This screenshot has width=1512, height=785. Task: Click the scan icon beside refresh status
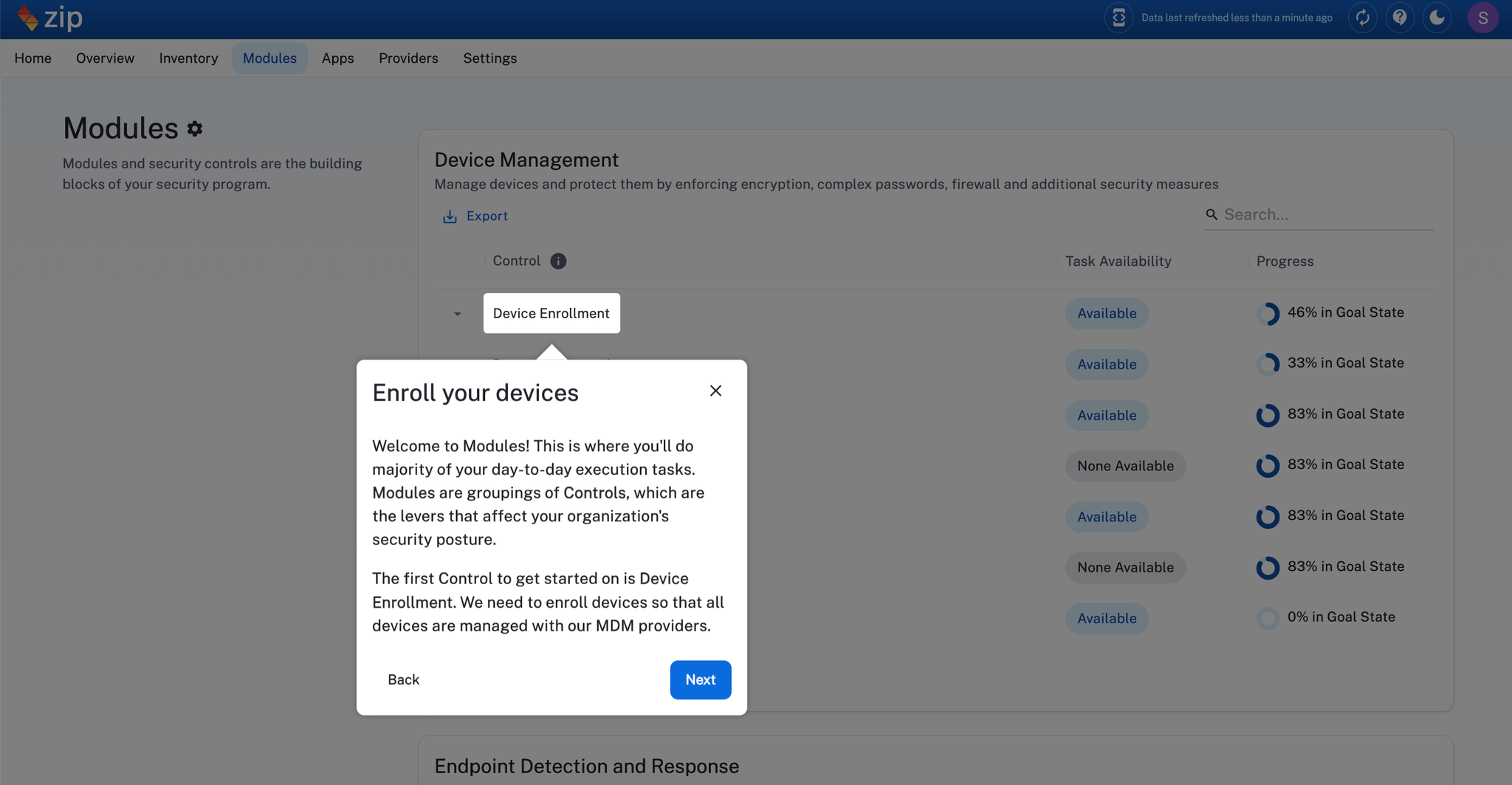[1118, 18]
